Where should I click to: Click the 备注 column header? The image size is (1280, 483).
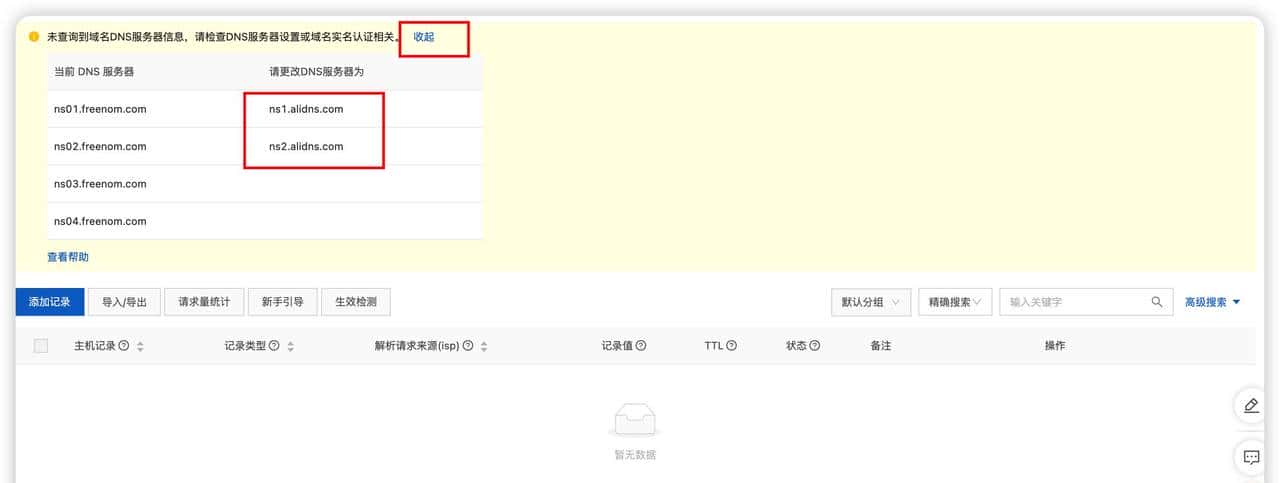881,346
